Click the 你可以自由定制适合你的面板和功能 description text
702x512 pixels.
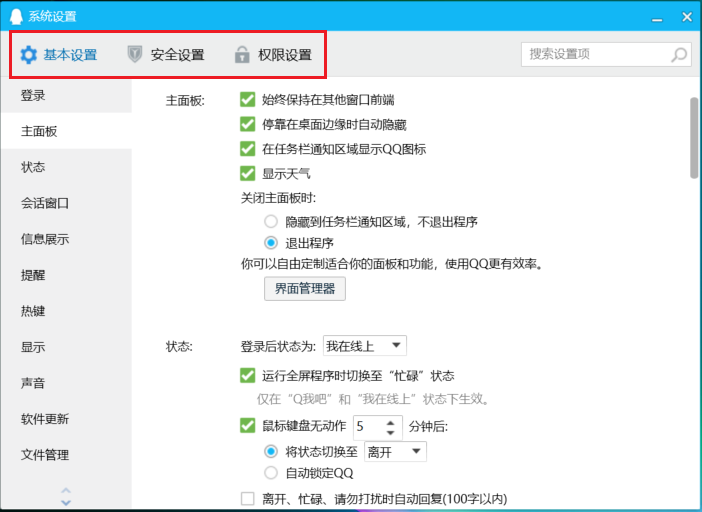point(393,264)
